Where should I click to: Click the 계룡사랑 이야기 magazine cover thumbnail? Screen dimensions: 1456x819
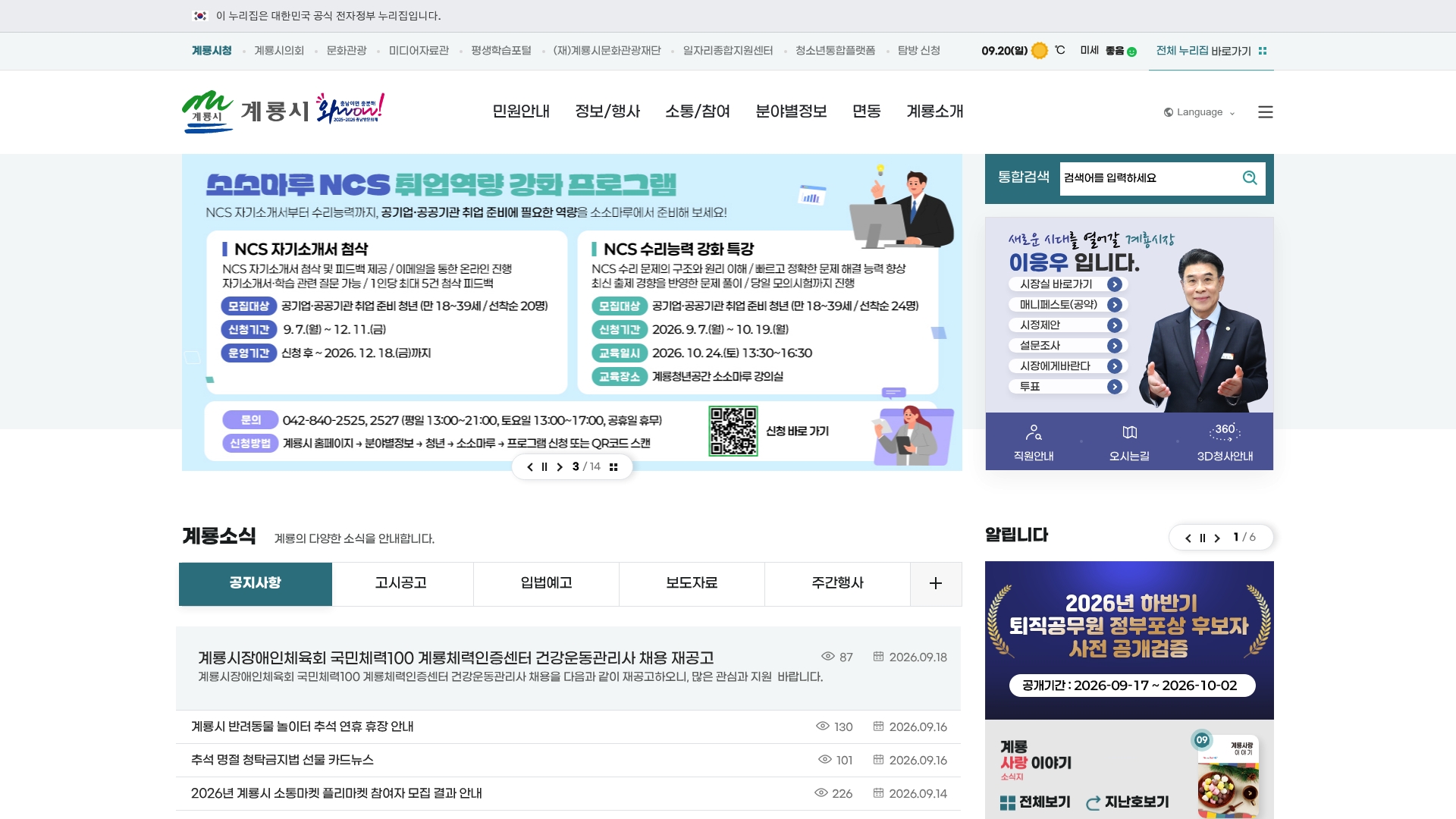point(1228,776)
